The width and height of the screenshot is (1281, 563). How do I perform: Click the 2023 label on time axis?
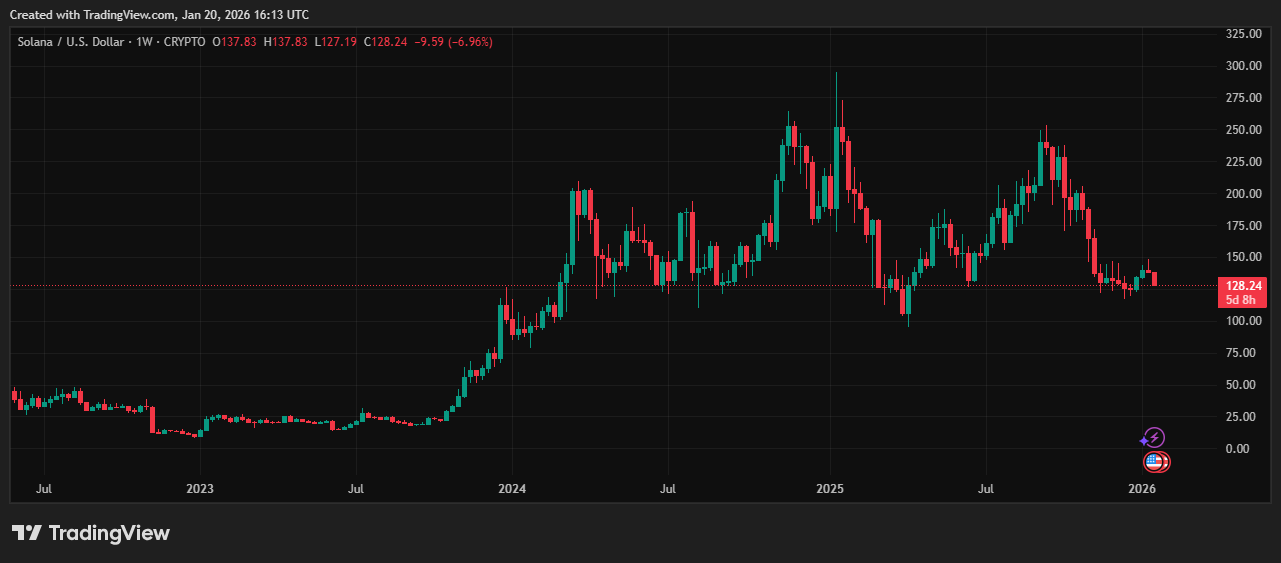(x=200, y=490)
